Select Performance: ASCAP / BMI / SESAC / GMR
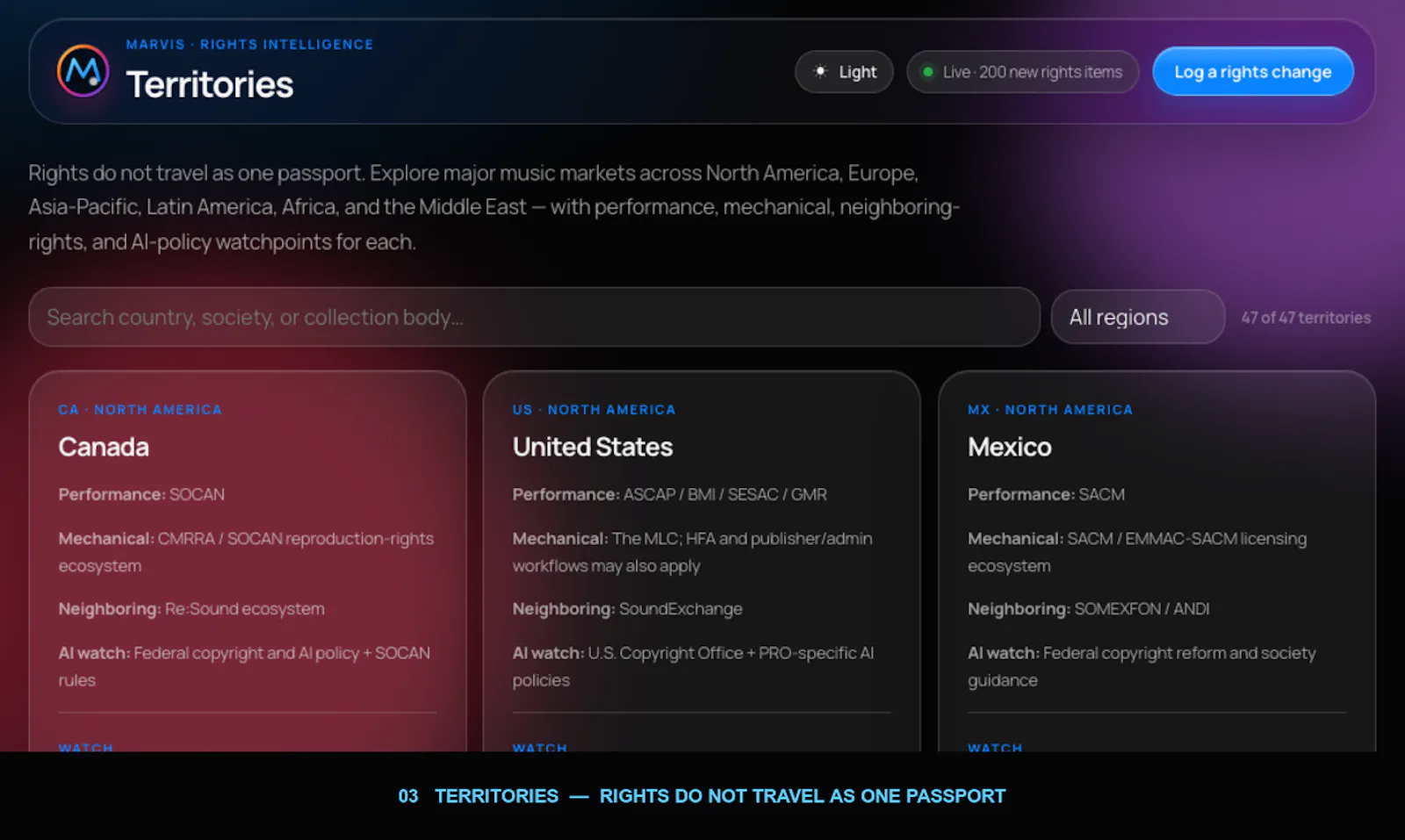The width and height of the screenshot is (1405, 840). (670, 494)
